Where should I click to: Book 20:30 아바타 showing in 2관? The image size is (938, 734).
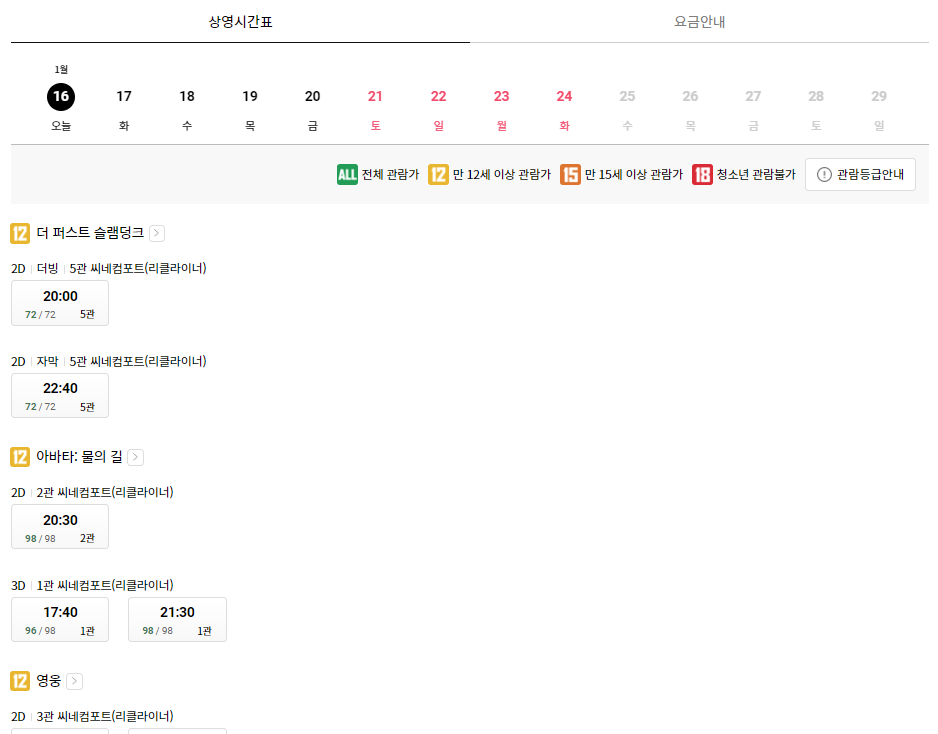[60, 526]
